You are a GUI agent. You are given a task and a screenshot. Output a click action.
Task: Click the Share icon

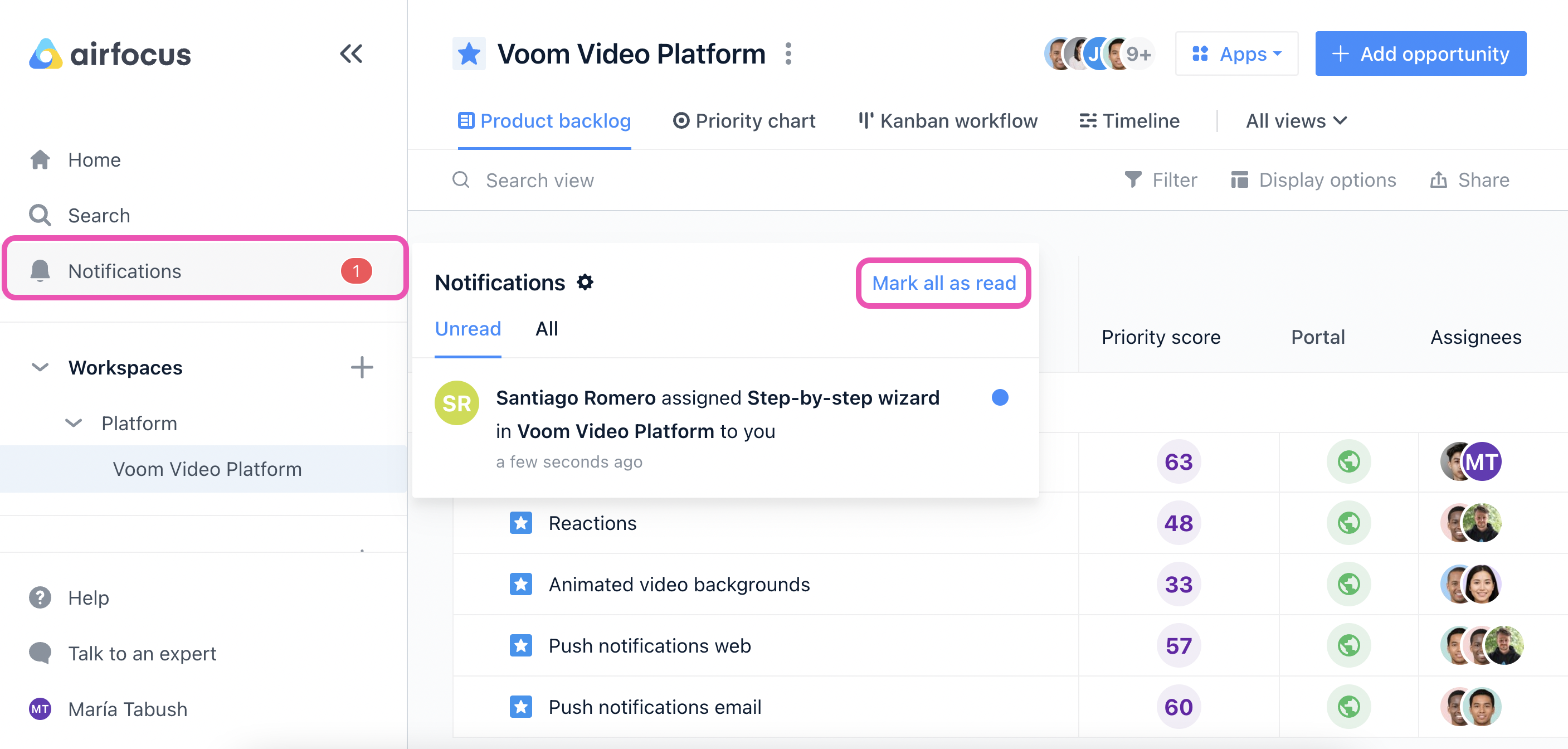coord(1438,179)
